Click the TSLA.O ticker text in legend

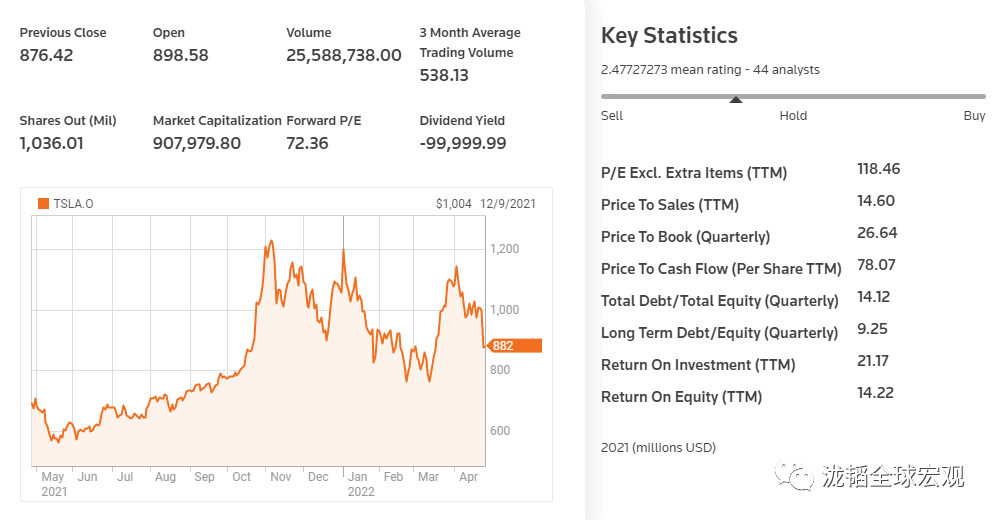coord(73,203)
